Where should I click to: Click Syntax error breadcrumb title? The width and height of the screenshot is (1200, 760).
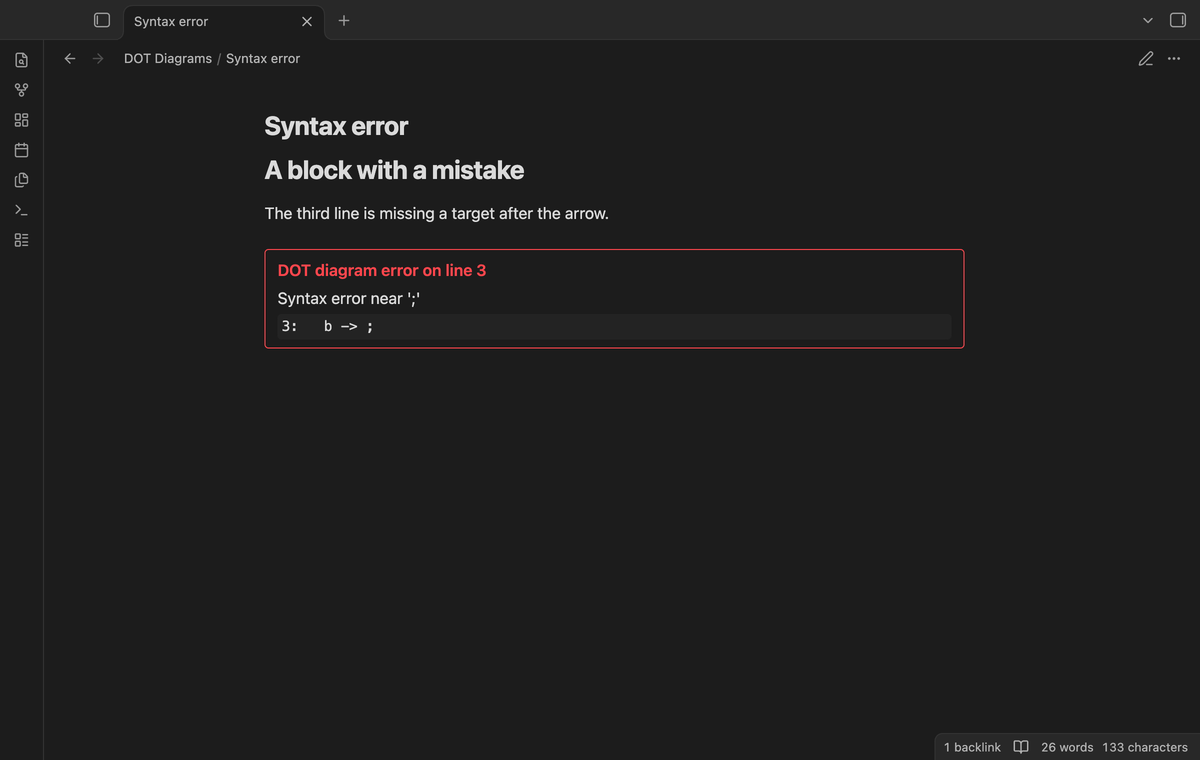tap(263, 59)
